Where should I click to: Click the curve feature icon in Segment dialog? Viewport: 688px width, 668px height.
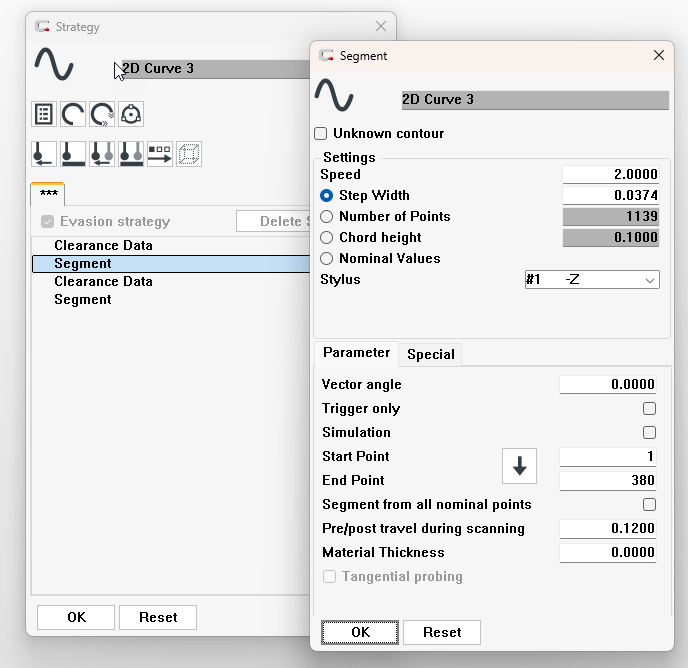pos(334,95)
